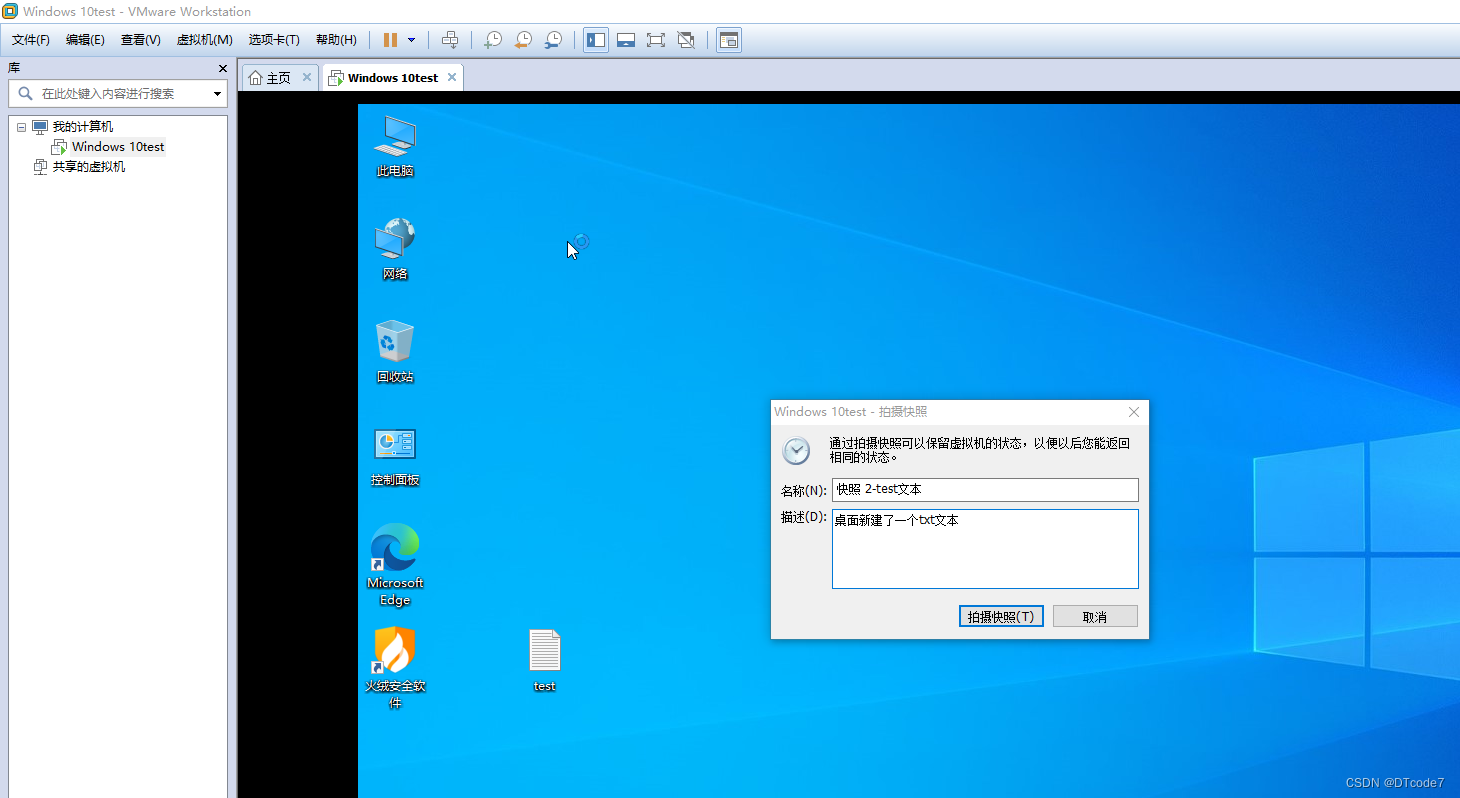
Task: Click the 描述(D) description text area
Action: [x=985, y=549]
